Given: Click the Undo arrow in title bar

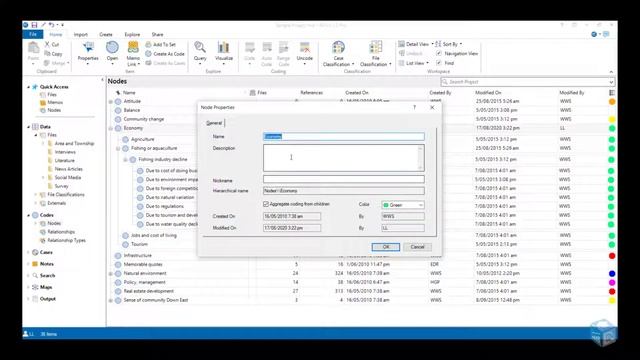Looking at the screenshot, I should pyautogui.click(x=51, y=25).
